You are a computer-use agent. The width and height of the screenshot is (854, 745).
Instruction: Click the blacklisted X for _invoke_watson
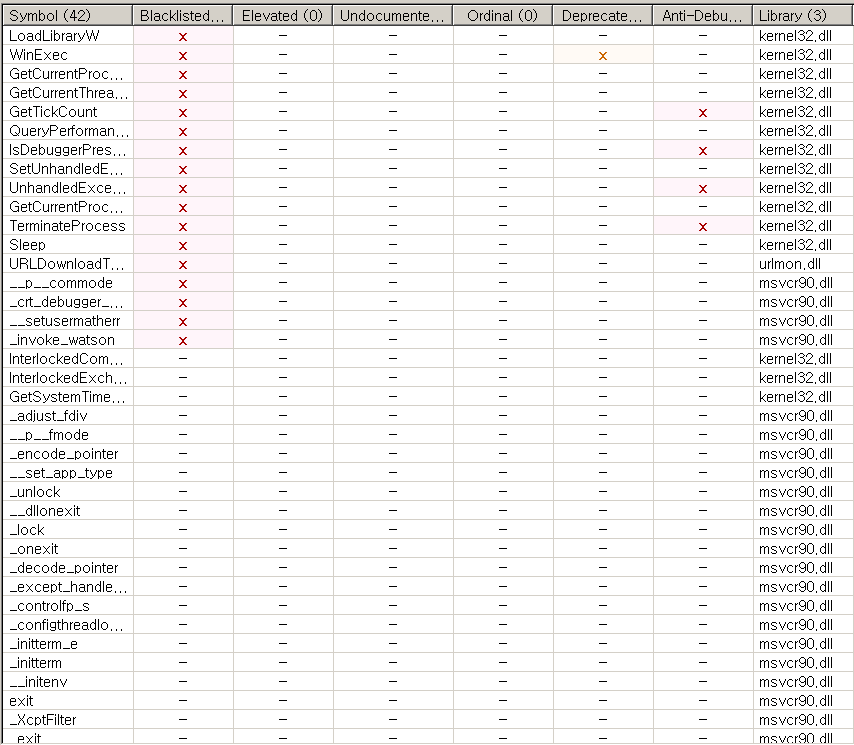[182, 341]
